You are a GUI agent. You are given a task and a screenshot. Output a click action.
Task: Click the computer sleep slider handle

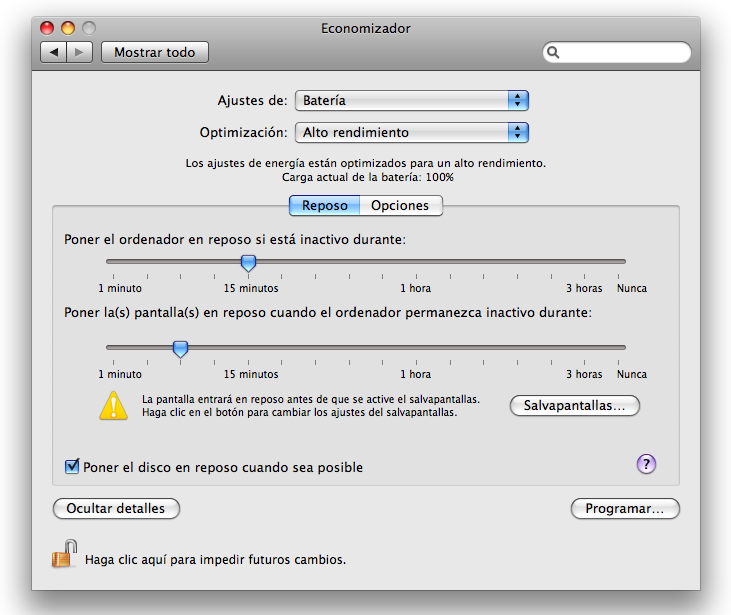249,263
